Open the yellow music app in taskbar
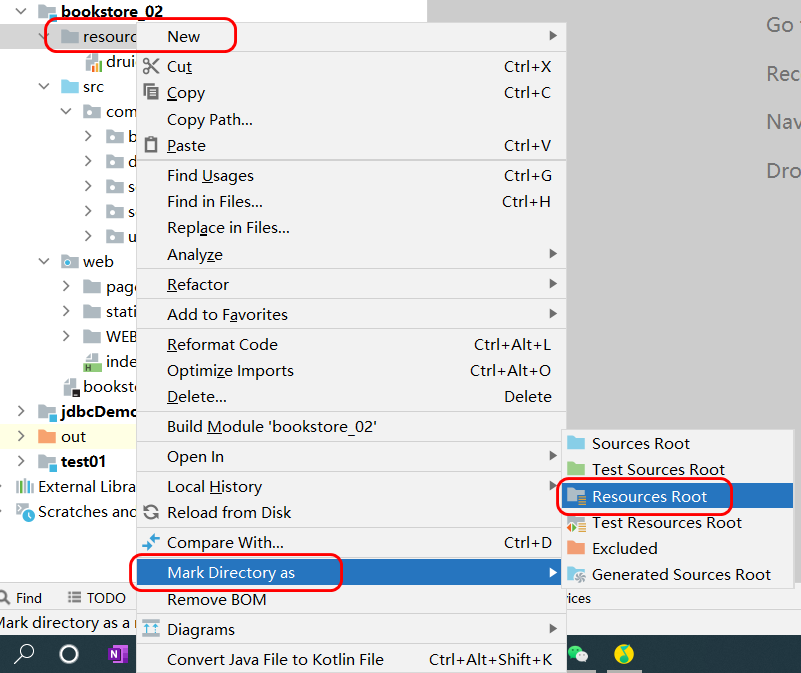 (x=624, y=654)
